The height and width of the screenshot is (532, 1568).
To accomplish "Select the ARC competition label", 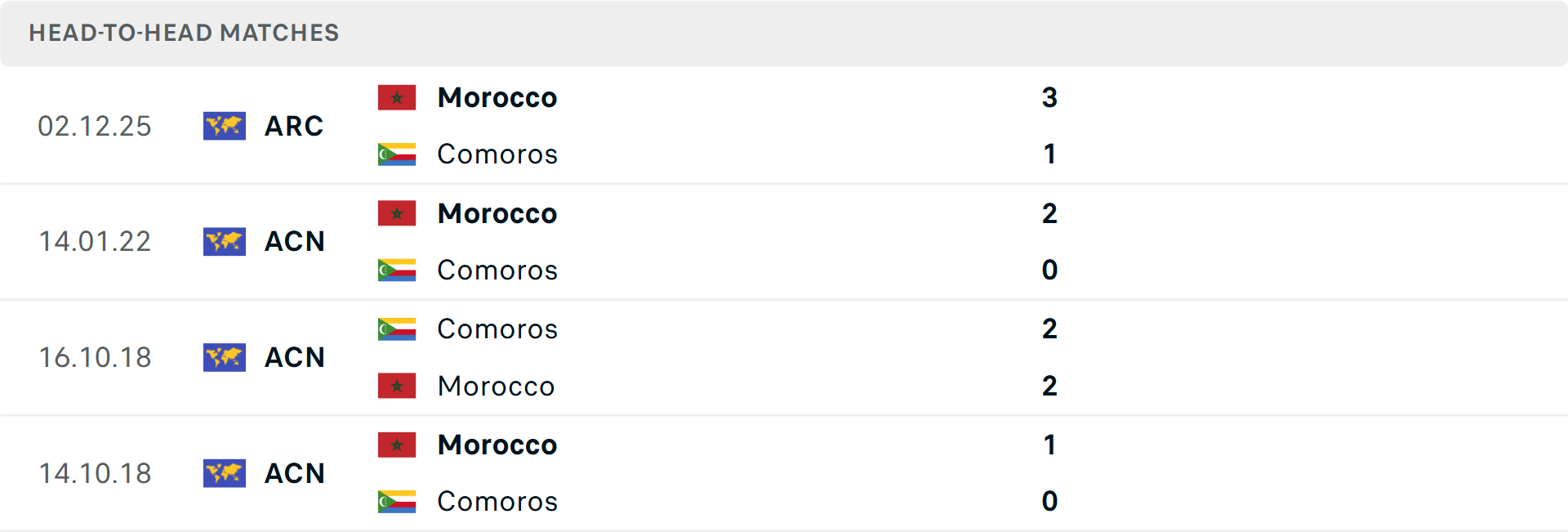I will tap(294, 126).
